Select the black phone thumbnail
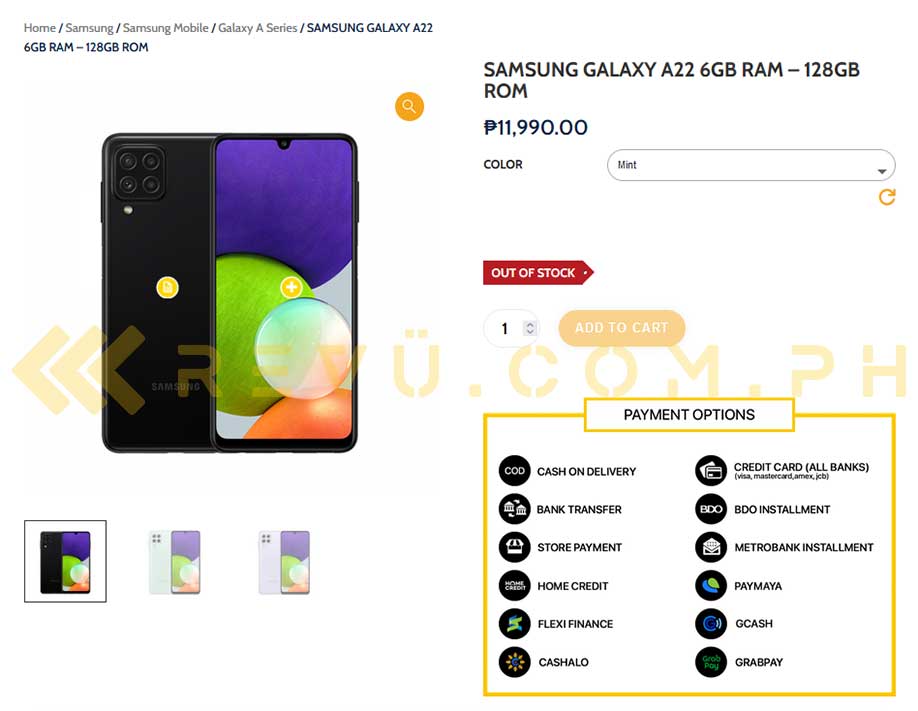Screen dimensions: 918x711 coord(65,561)
